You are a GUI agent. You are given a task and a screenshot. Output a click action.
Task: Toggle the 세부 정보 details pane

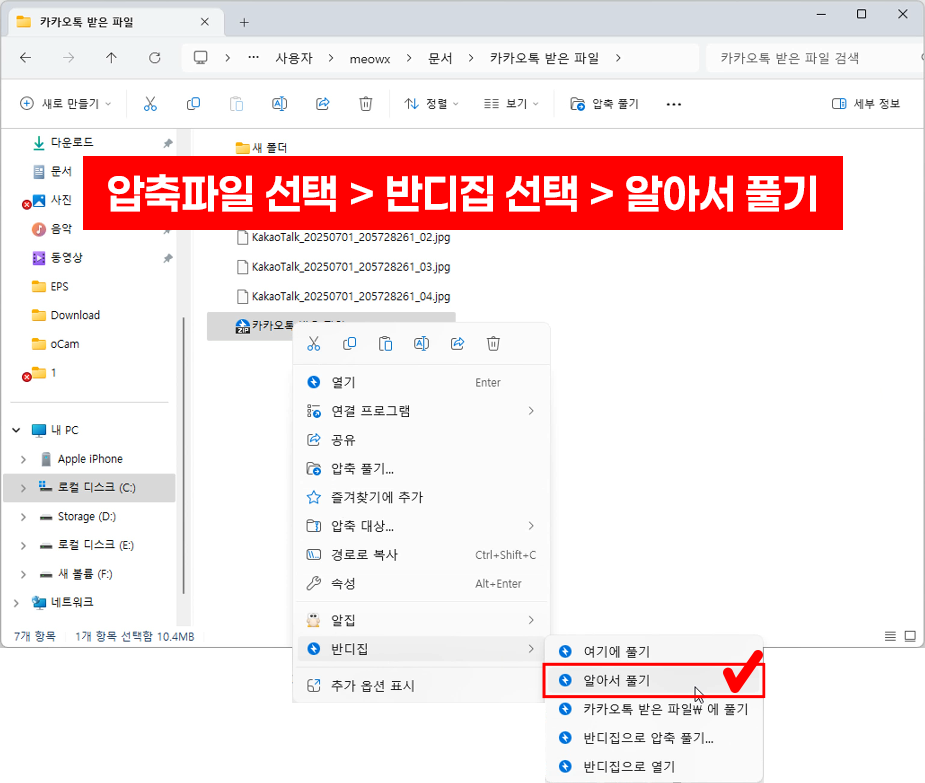pos(865,104)
